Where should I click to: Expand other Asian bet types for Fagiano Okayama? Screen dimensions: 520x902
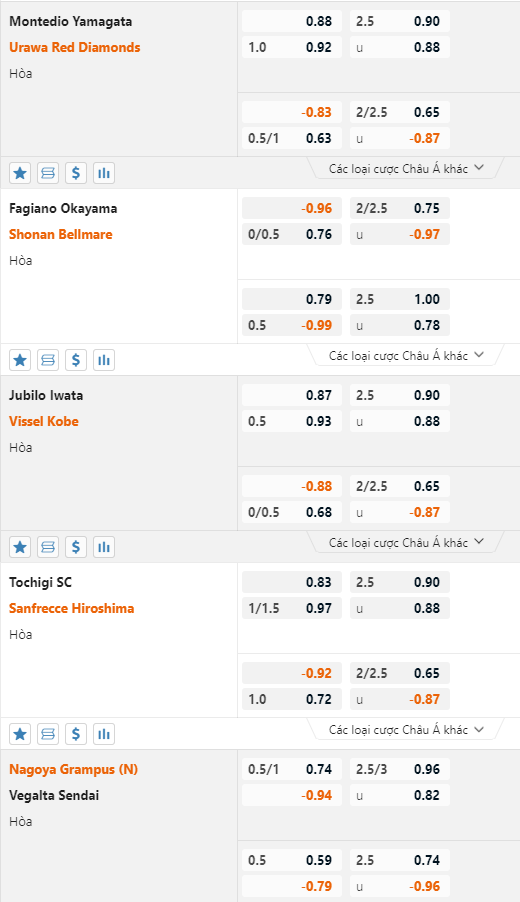(x=406, y=356)
